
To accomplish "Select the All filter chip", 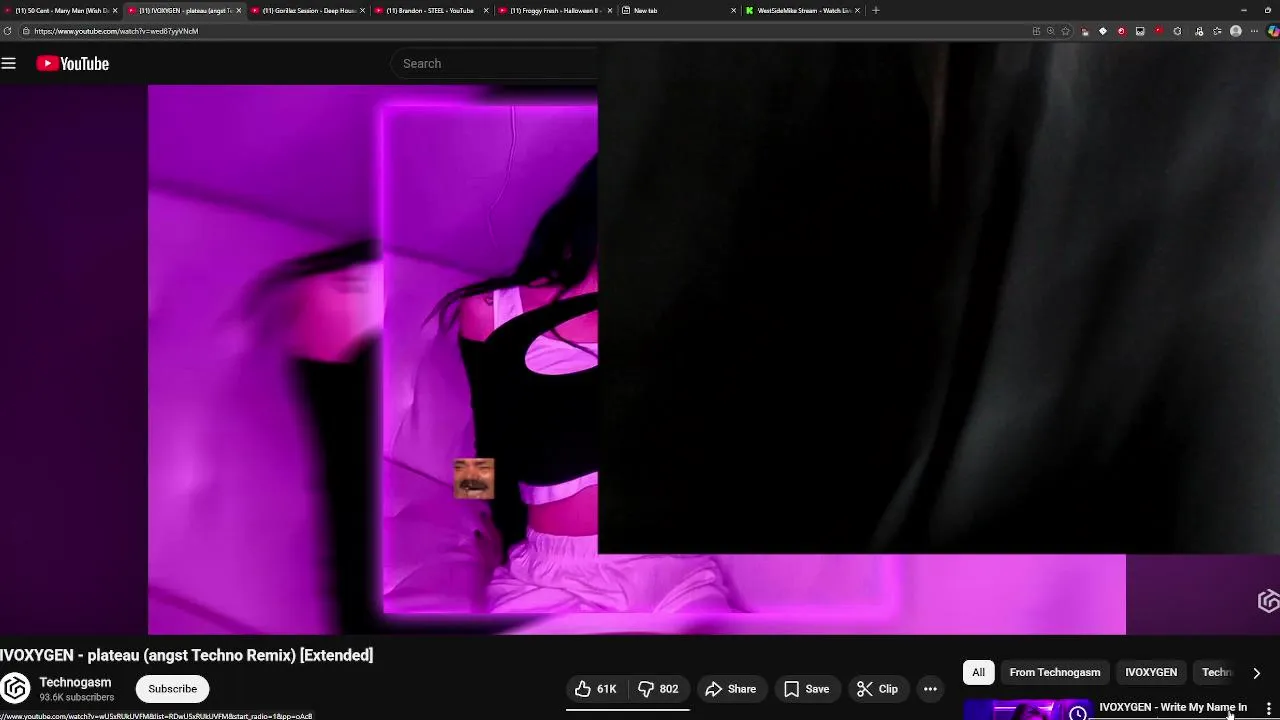I will coord(979,672).
